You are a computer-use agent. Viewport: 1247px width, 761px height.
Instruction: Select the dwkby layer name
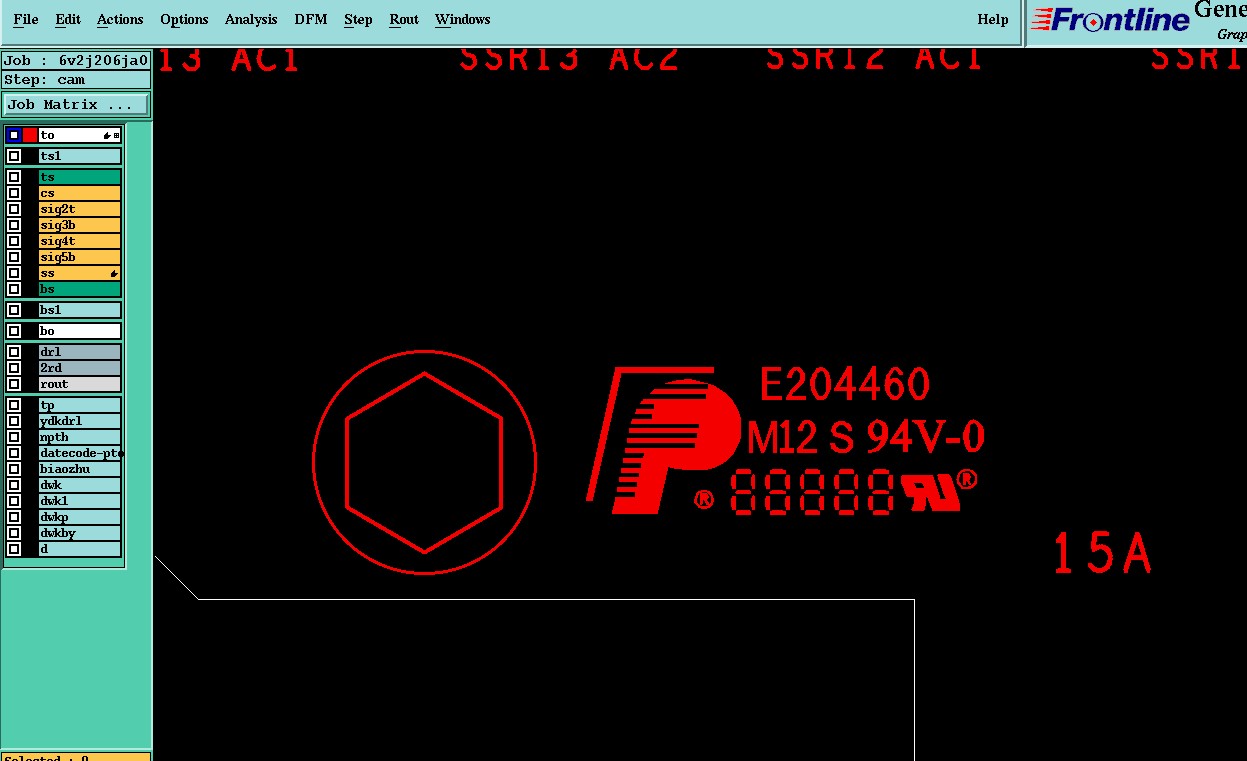[x=80, y=533]
